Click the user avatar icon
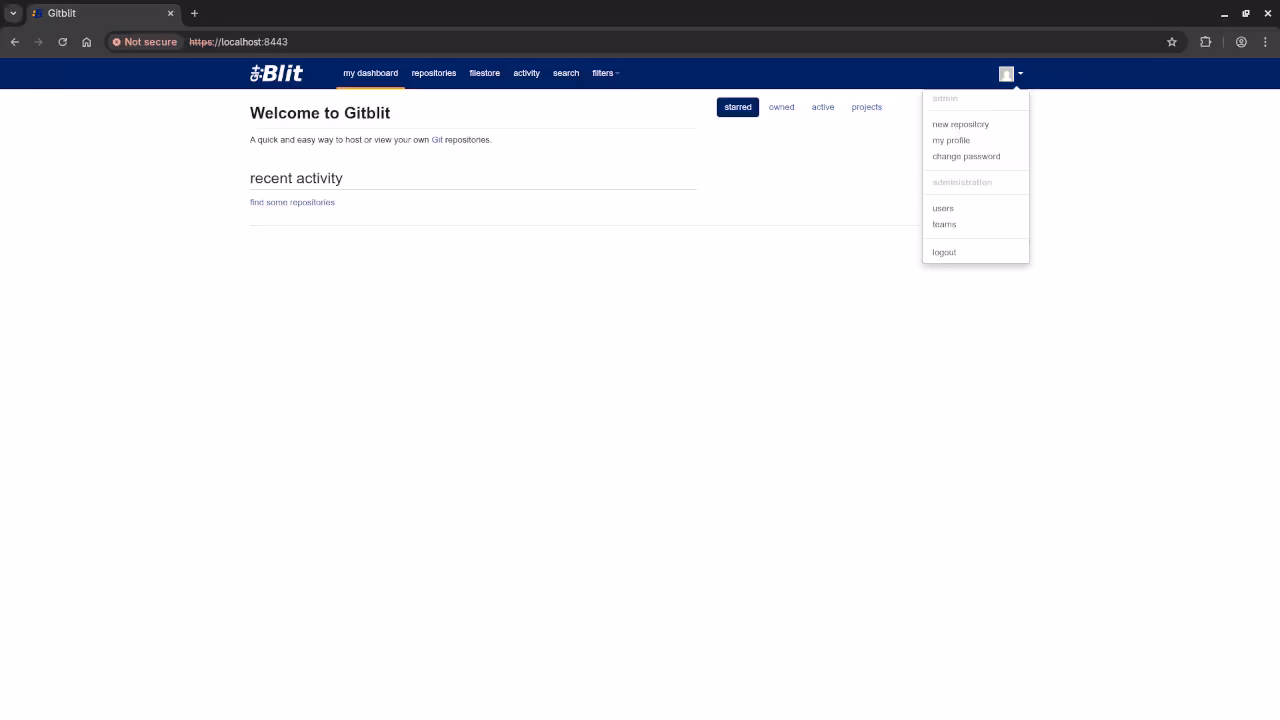The width and height of the screenshot is (1280, 720). [x=1007, y=74]
